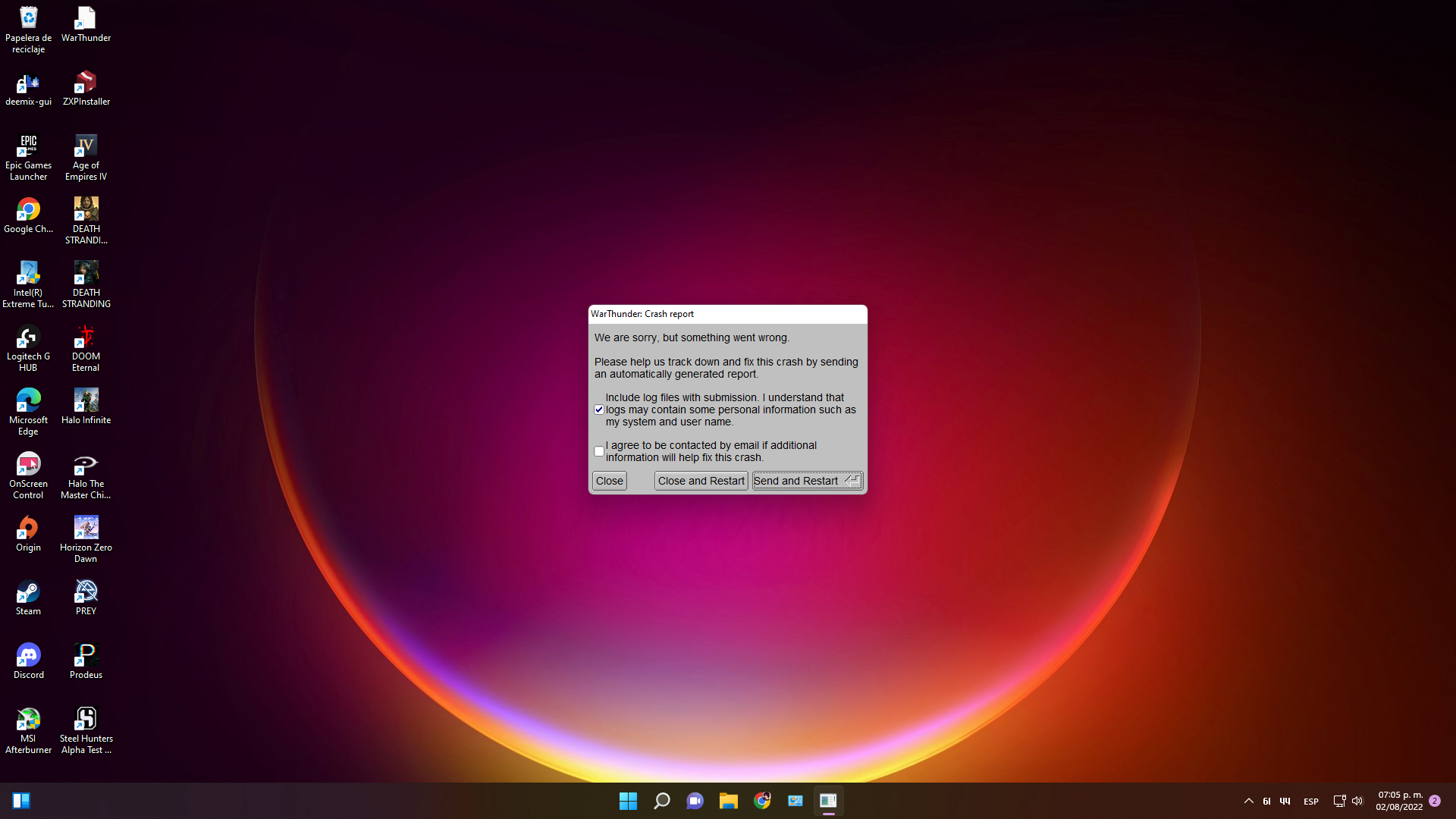The height and width of the screenshot is (819, 1456).
Task: Click the Send and Restart button
Action: tap(808, 481)
